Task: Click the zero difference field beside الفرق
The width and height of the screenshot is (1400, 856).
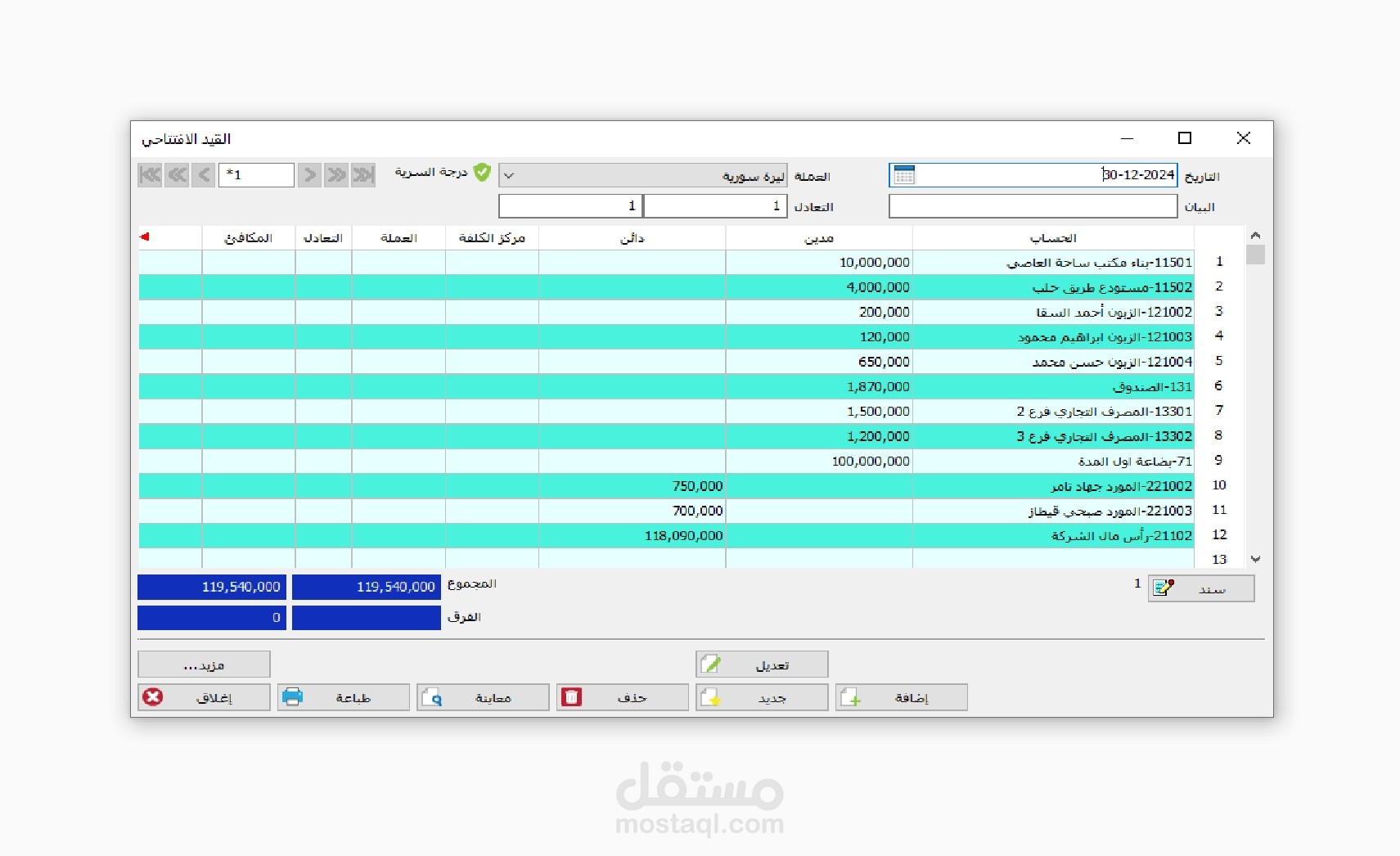Action: pos(212,618)
